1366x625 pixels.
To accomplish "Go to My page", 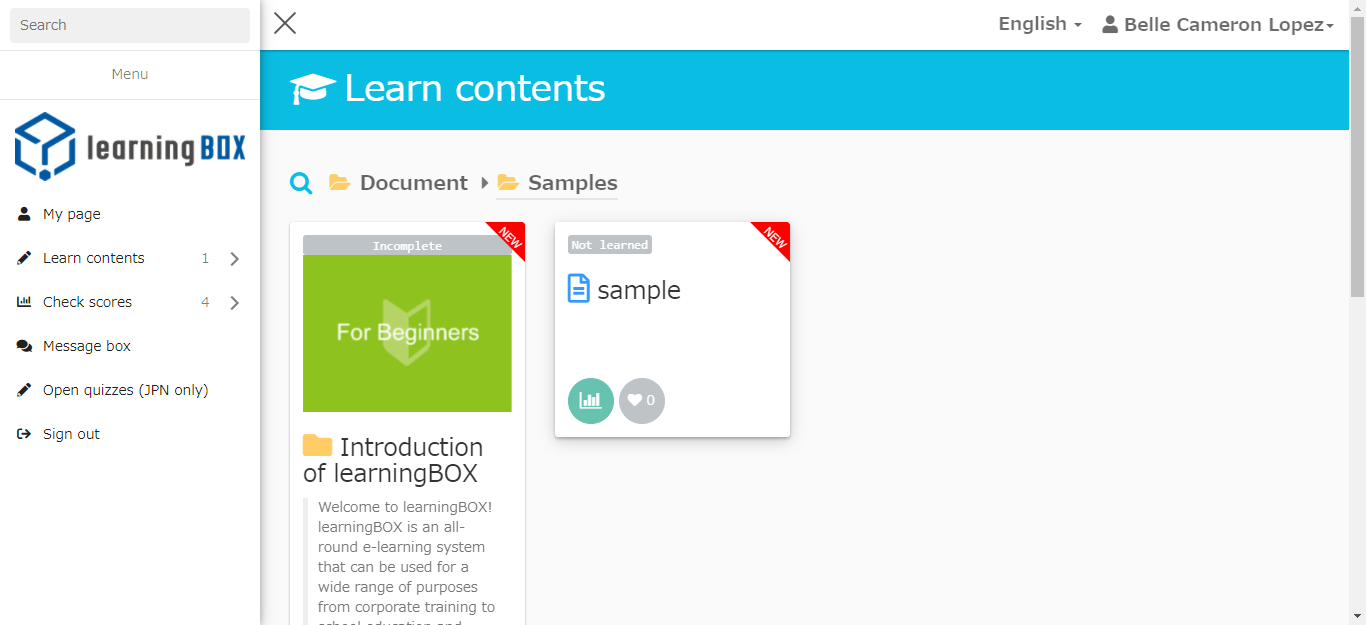I will pos(72,214).
